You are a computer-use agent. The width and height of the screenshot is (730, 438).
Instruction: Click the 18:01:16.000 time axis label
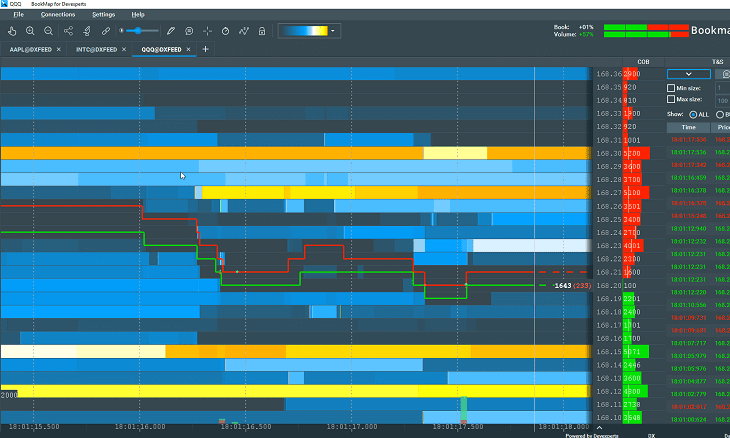click(140, 426)
